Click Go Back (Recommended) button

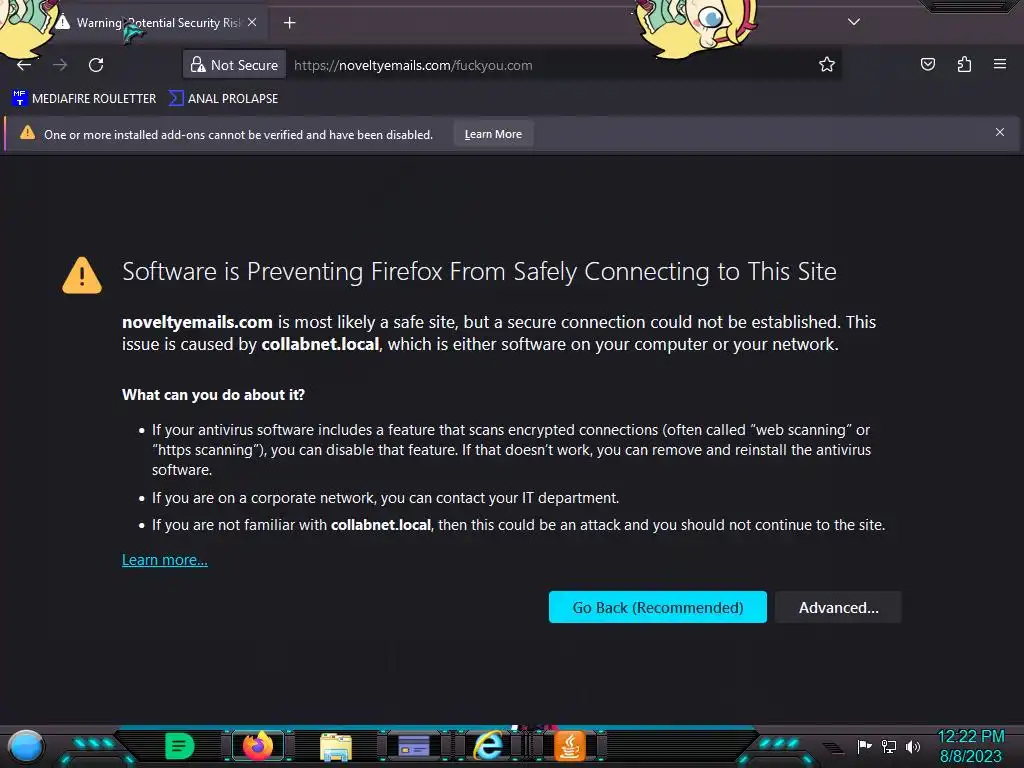pyautogui.click(x=658, y=607)
